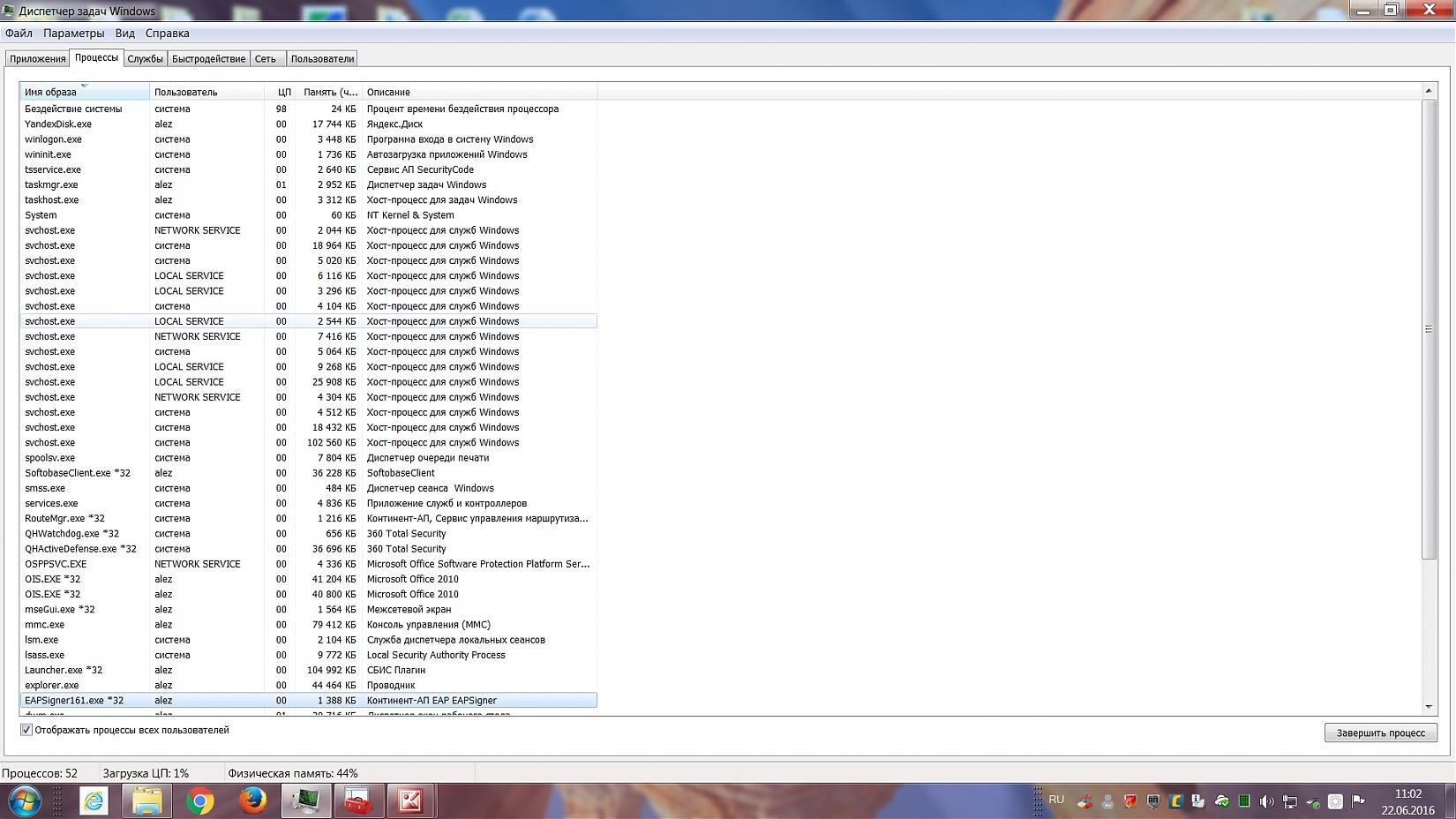Select the explorer.exe process row

point(309,686)
